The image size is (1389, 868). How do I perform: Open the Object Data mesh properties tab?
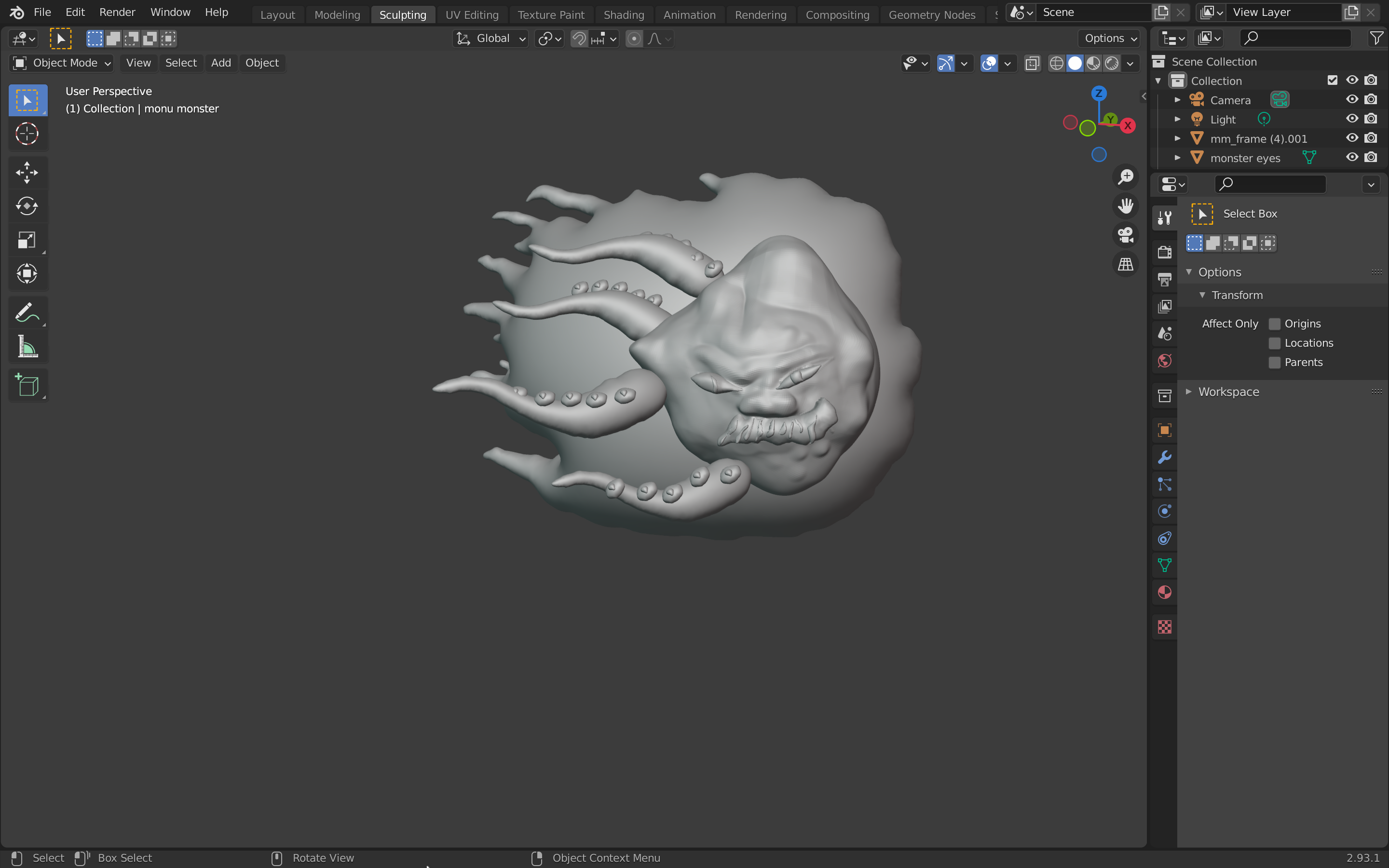coord(1165,566)
